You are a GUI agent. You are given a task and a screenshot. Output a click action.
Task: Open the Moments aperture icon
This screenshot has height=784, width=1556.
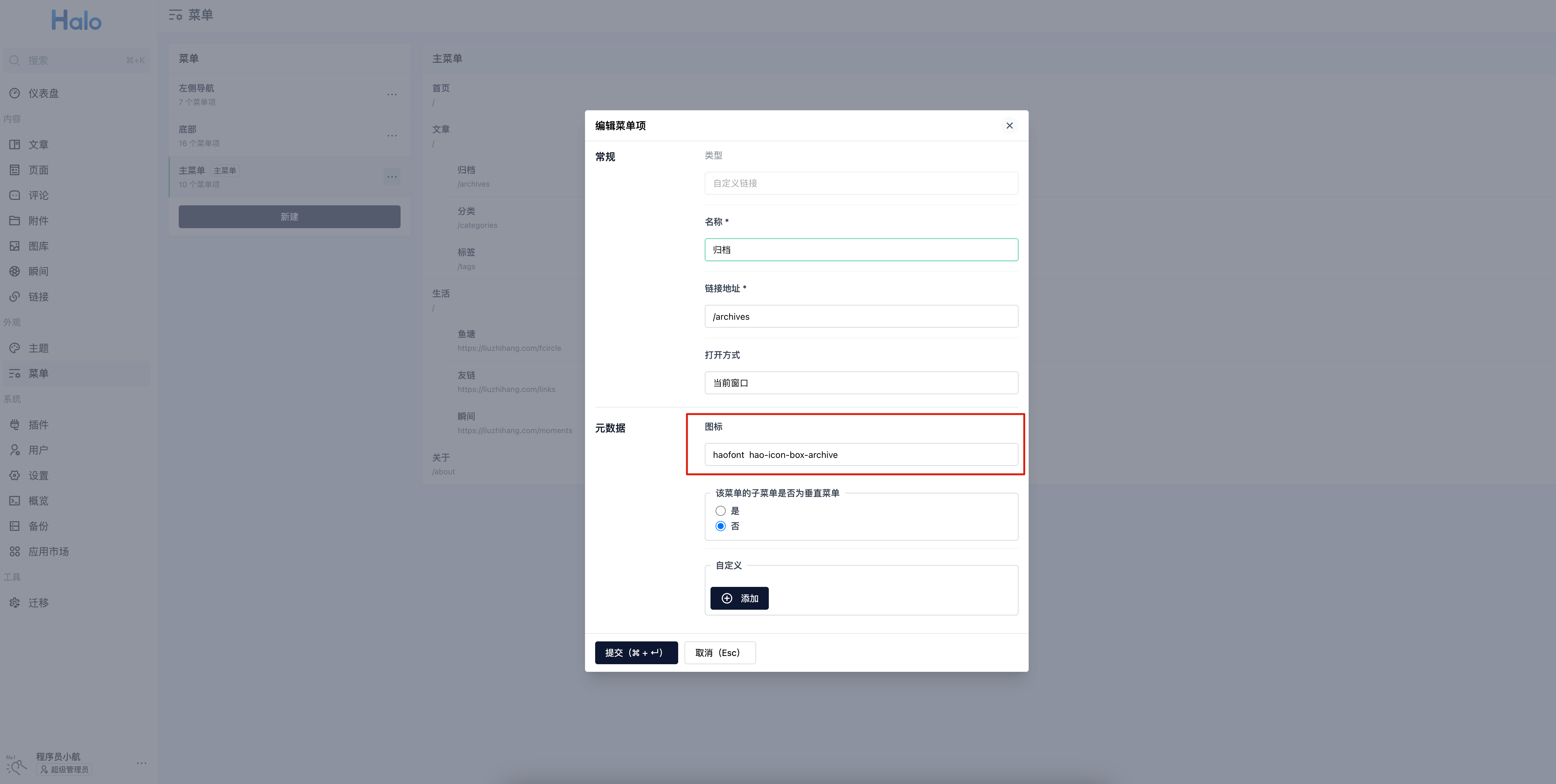(15, 271)
